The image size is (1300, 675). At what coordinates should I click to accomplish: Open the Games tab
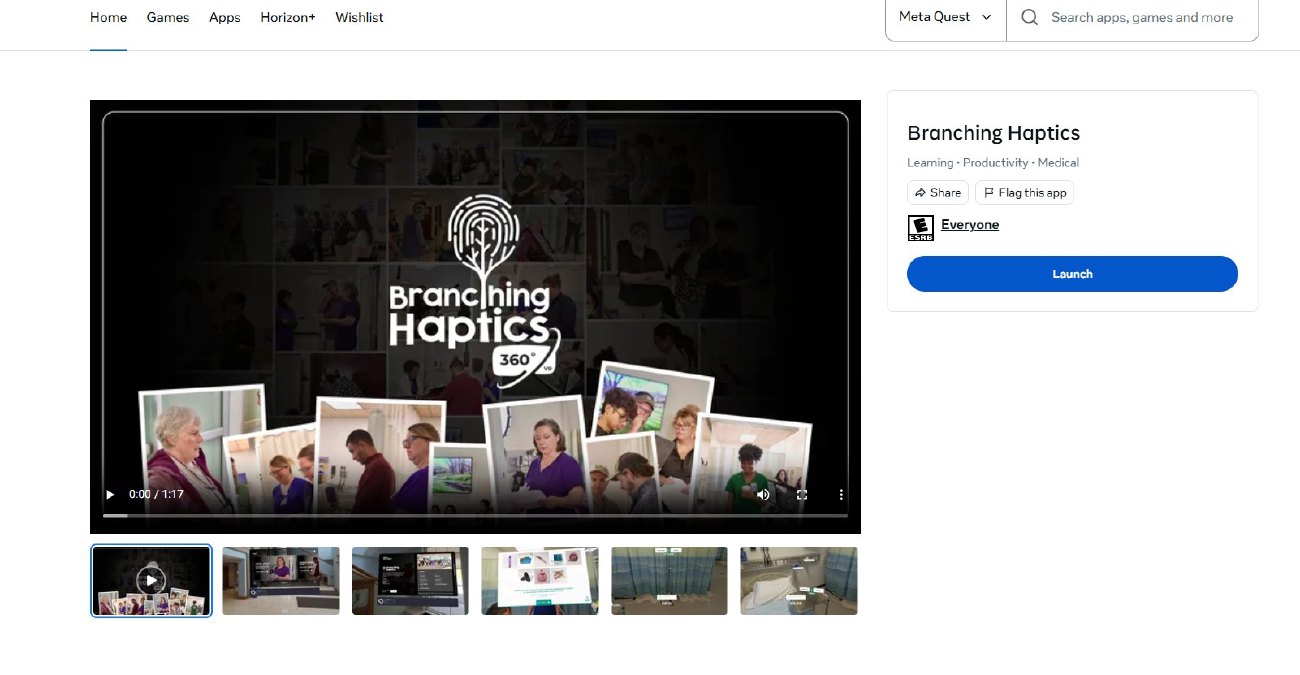[x=168, y=17]
